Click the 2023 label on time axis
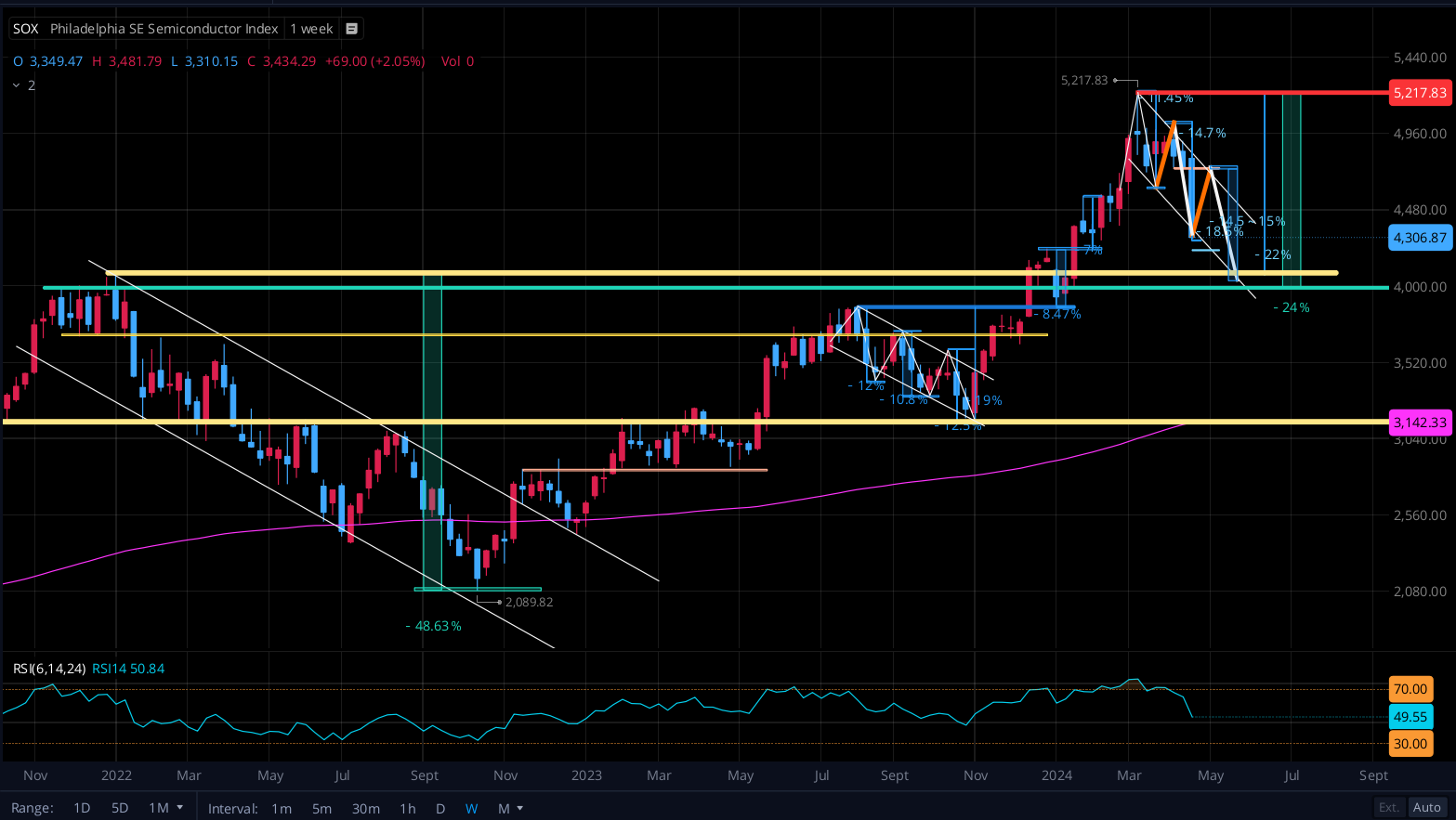The image size is (1456, 820). coord(586,775)
